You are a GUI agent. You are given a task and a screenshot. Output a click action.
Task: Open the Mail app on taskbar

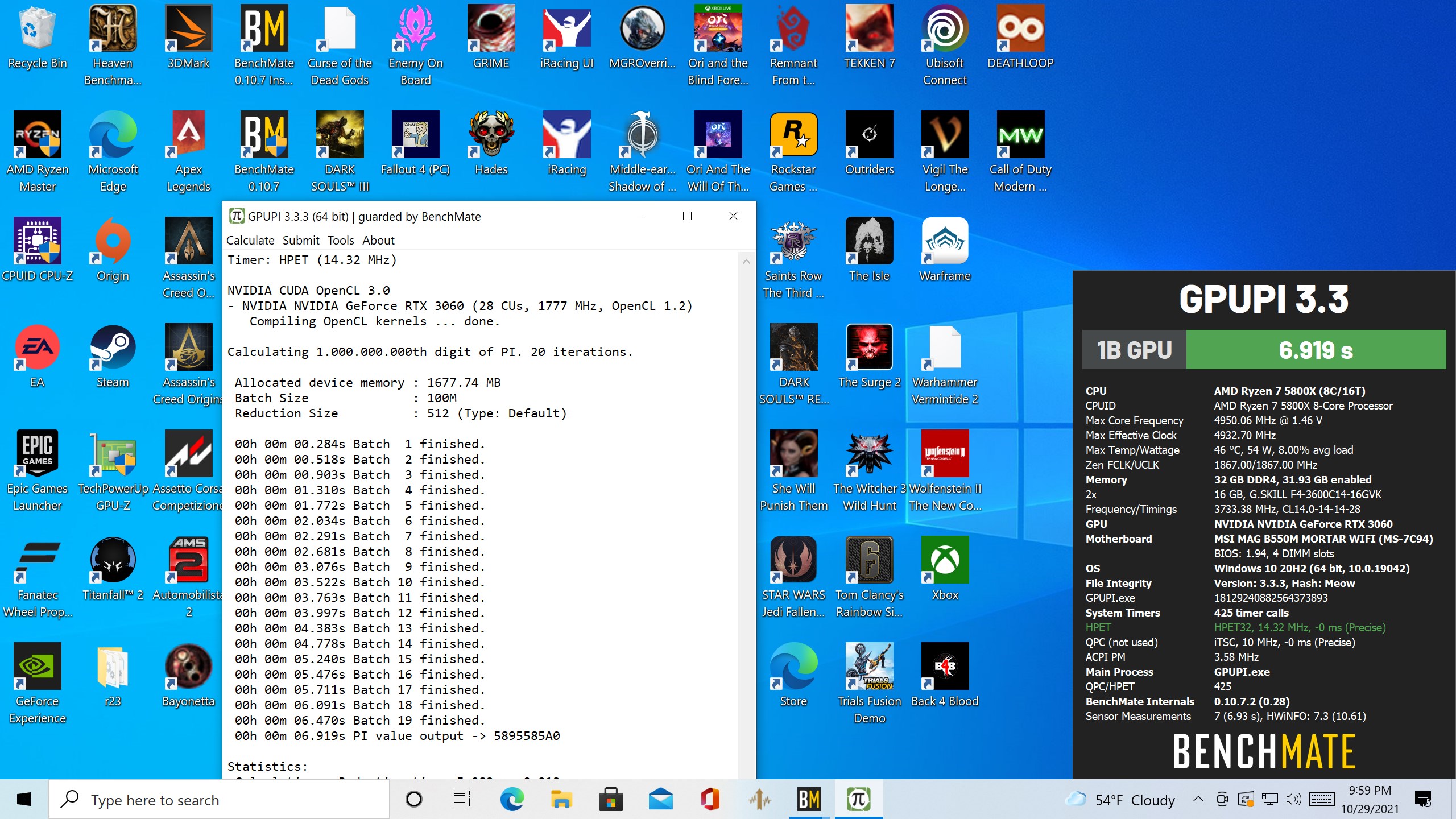[660, 800]
